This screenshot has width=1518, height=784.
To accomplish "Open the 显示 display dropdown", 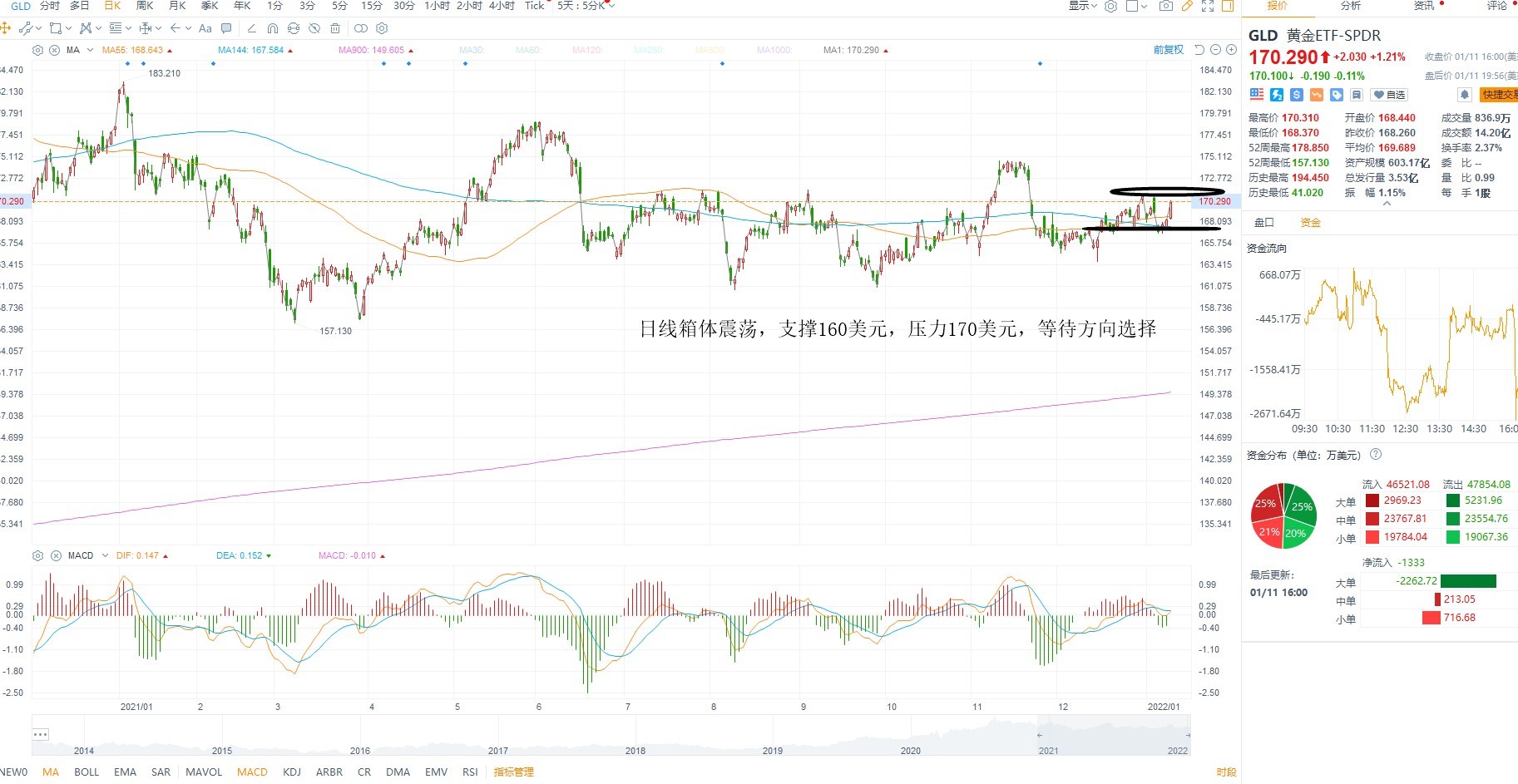I will click(x=1083, y=6).
